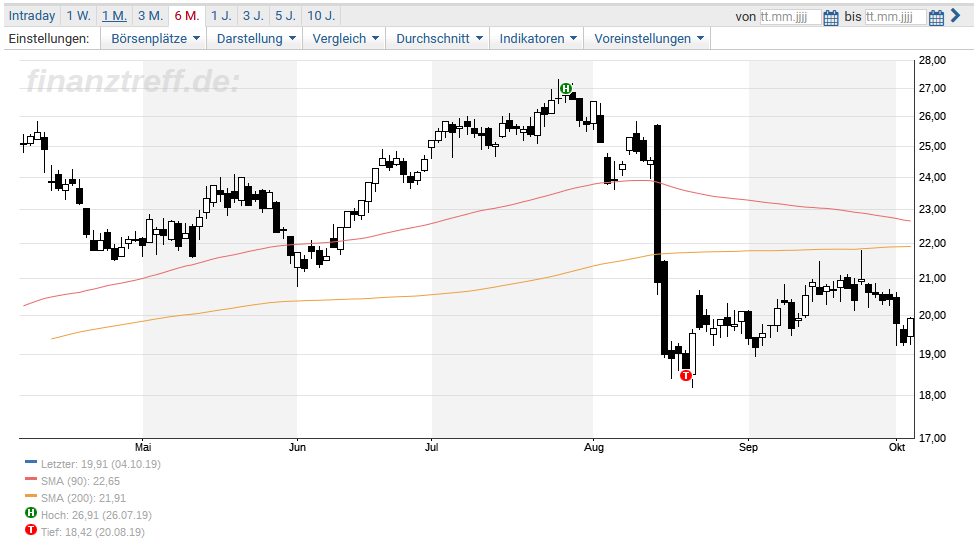The image size is (980, 541).
Task: Click the 'Aug' x-axis label
Action: (594, 447)
